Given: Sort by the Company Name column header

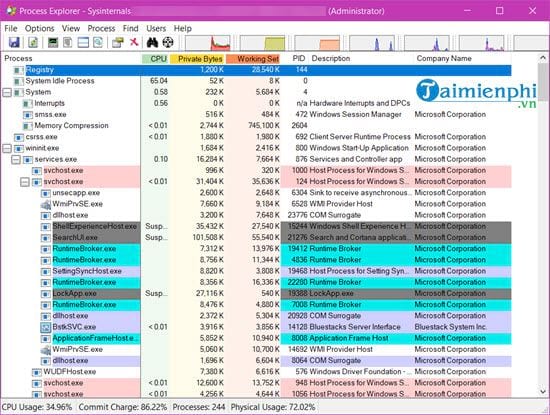Looking at the screenshot, I should click(462, 59).
